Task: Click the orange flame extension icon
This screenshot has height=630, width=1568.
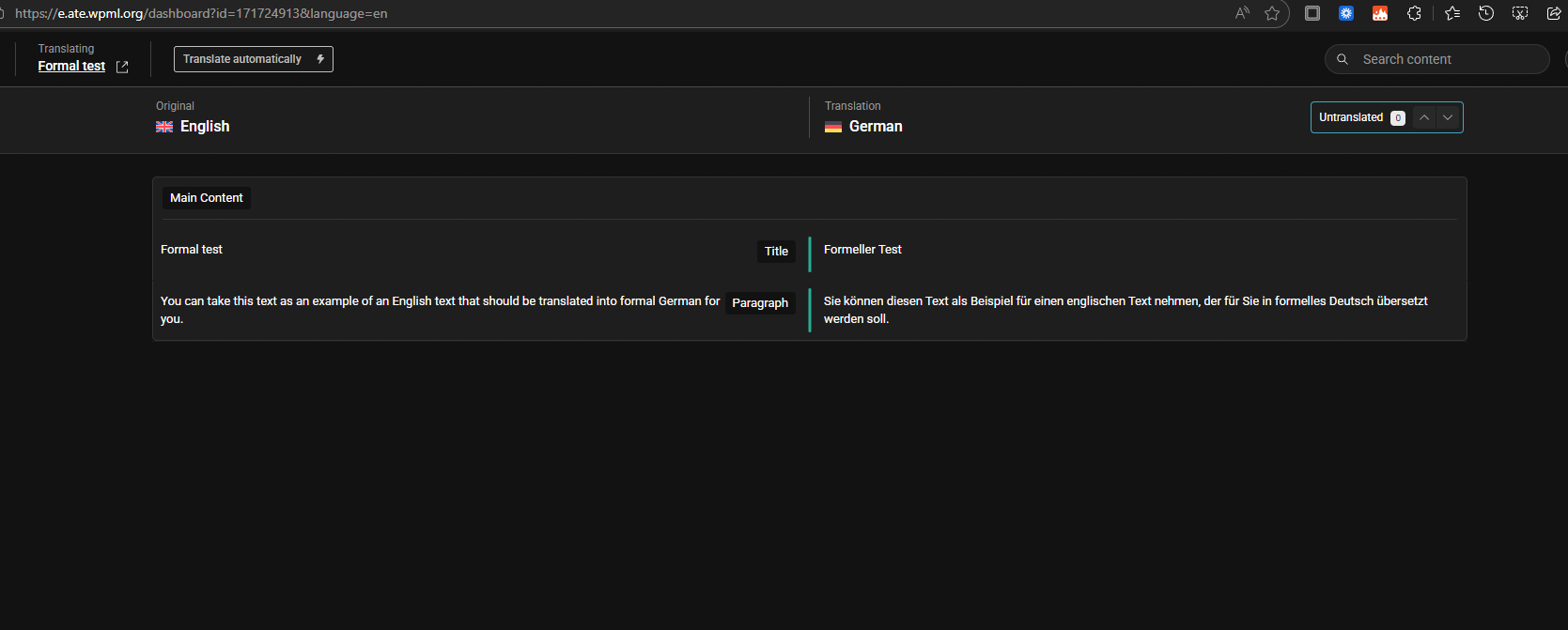Action: coord(1380,13)
